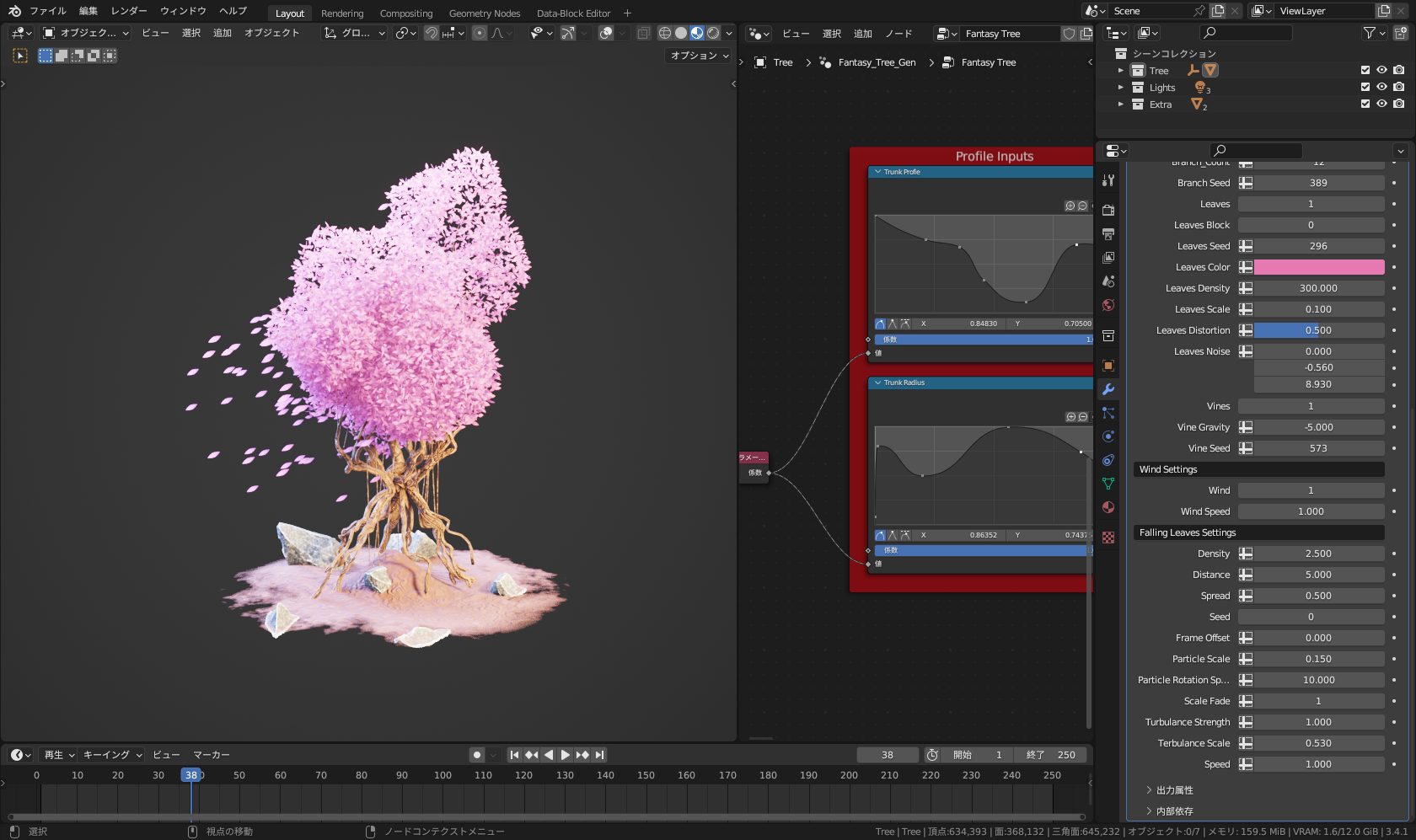Open the Material properties tab icon

point(1108,507)
